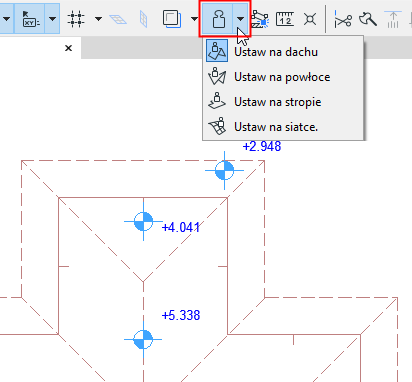Click the greyed upward arrow icon
Screen dimensions: 412x382
[x=393, y=19]
